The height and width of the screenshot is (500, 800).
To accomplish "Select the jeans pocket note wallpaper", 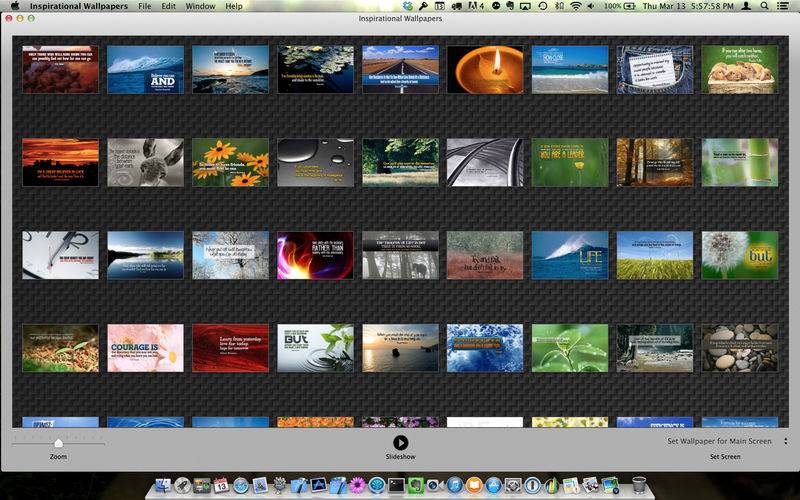I will point(655,69).
